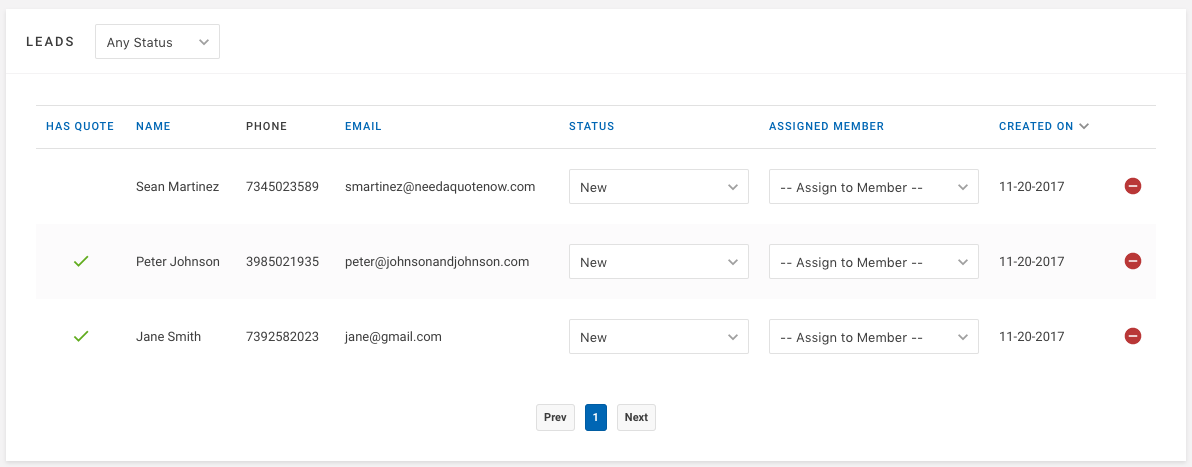Image resolution: width=1192 pixels, height=467 pixels.
Task: Sort the table by Name header
Action: [154, 126]
